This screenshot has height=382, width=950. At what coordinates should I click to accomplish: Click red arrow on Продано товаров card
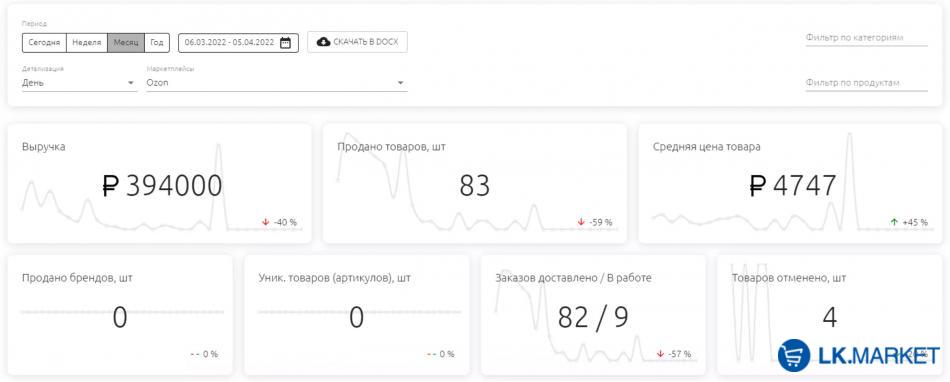coord(581,222)
